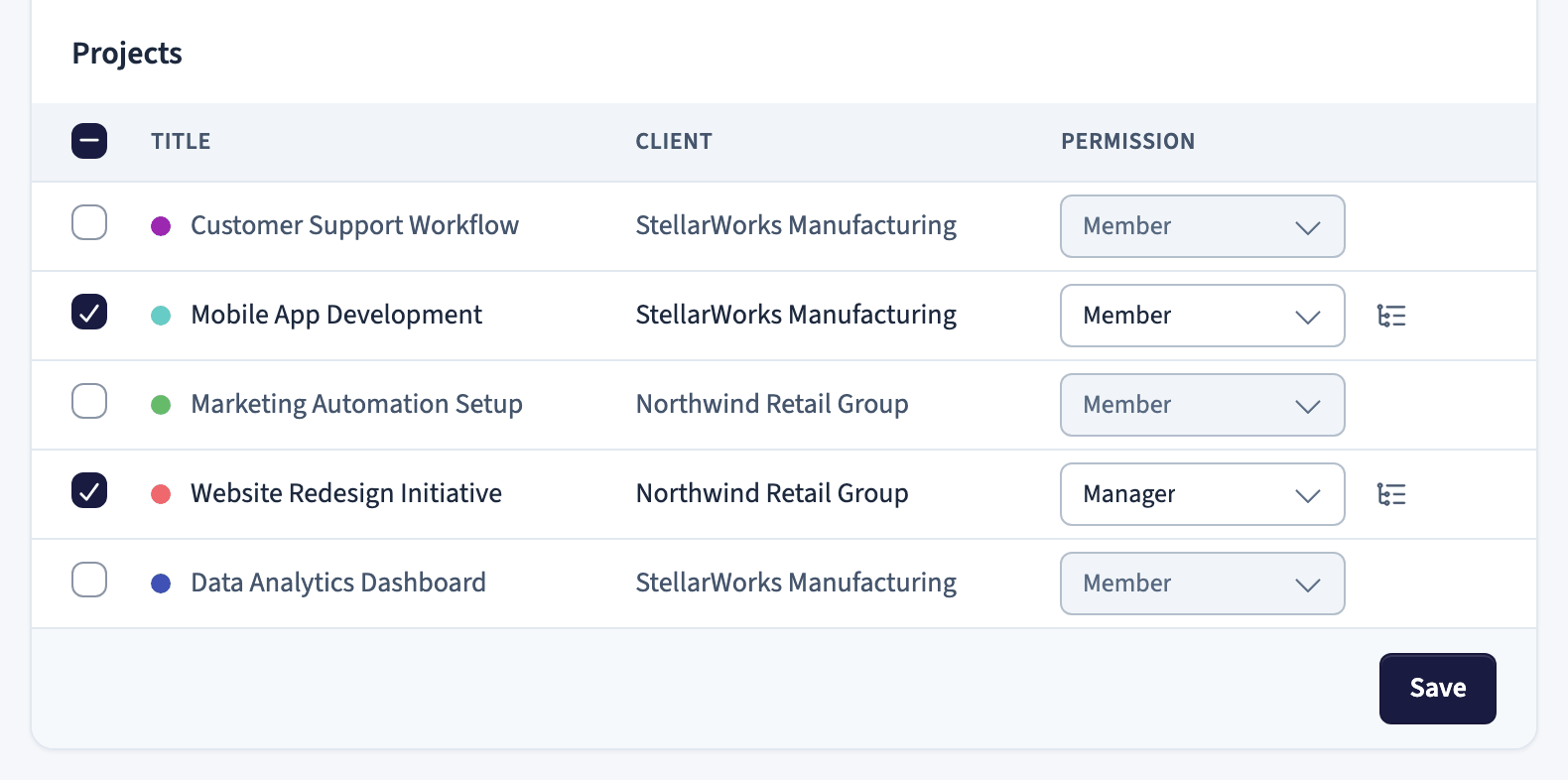Check the Marketing Automation Setup checkbox
The image size is (1568, 780).
[x=89, y=401]
